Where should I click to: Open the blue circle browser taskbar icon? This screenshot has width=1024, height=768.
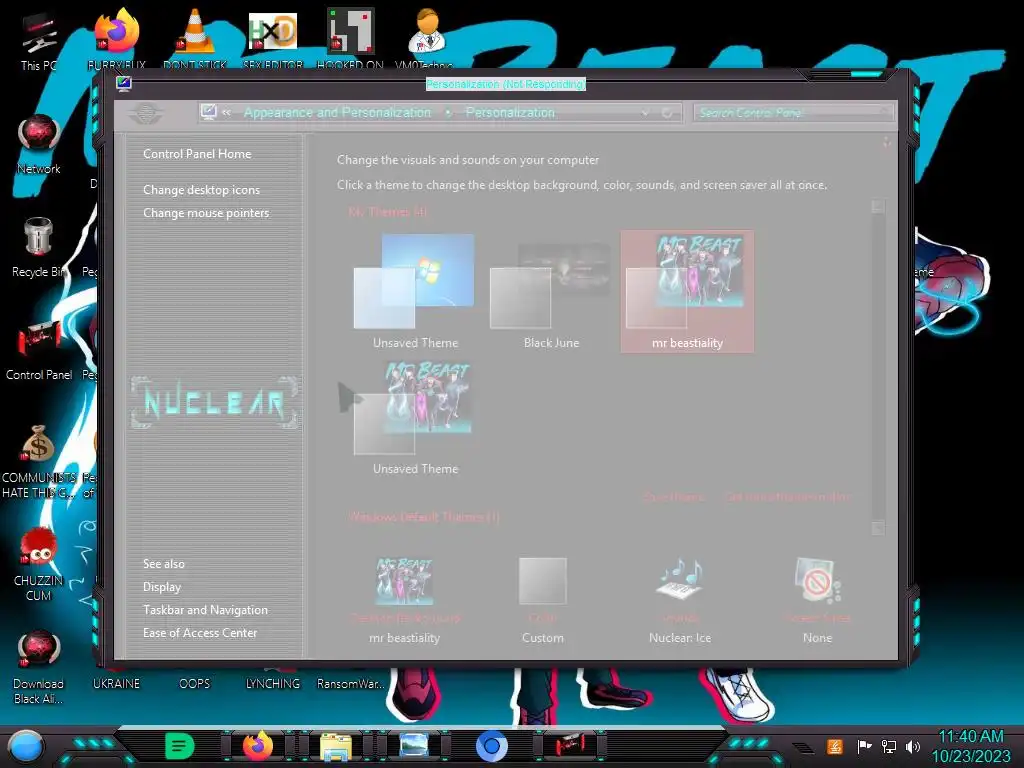(x=492, y=746)
